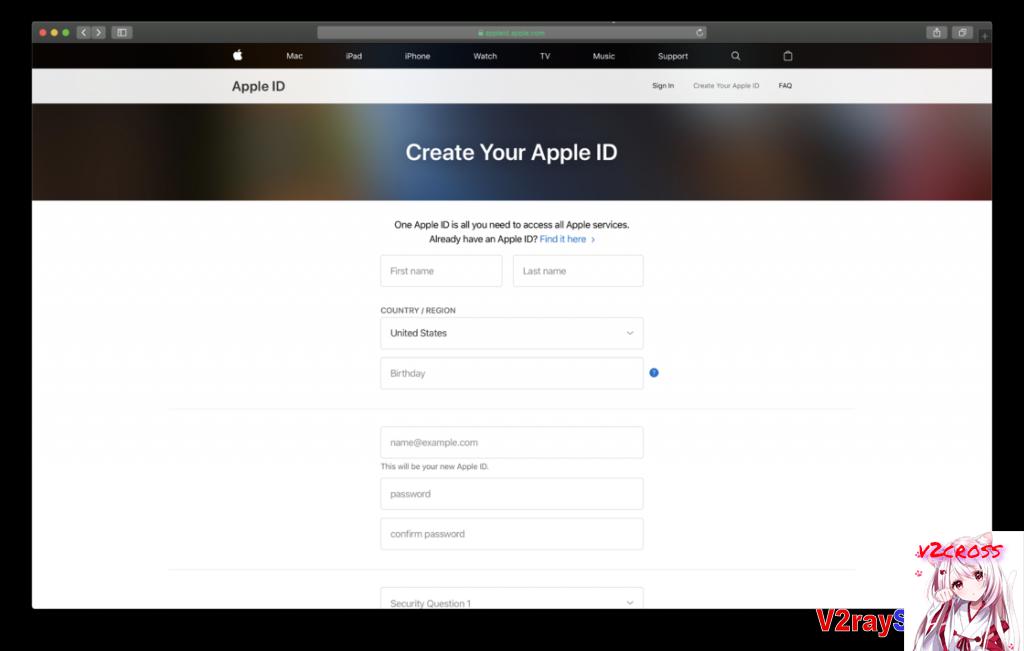This screenshot has height=651, width=1024.
Task: Open the Music menu item
Action: (604, 56)
